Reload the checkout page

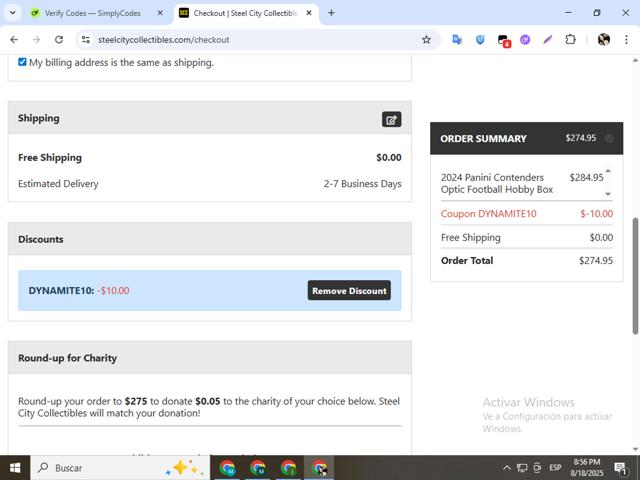[59, 40]
